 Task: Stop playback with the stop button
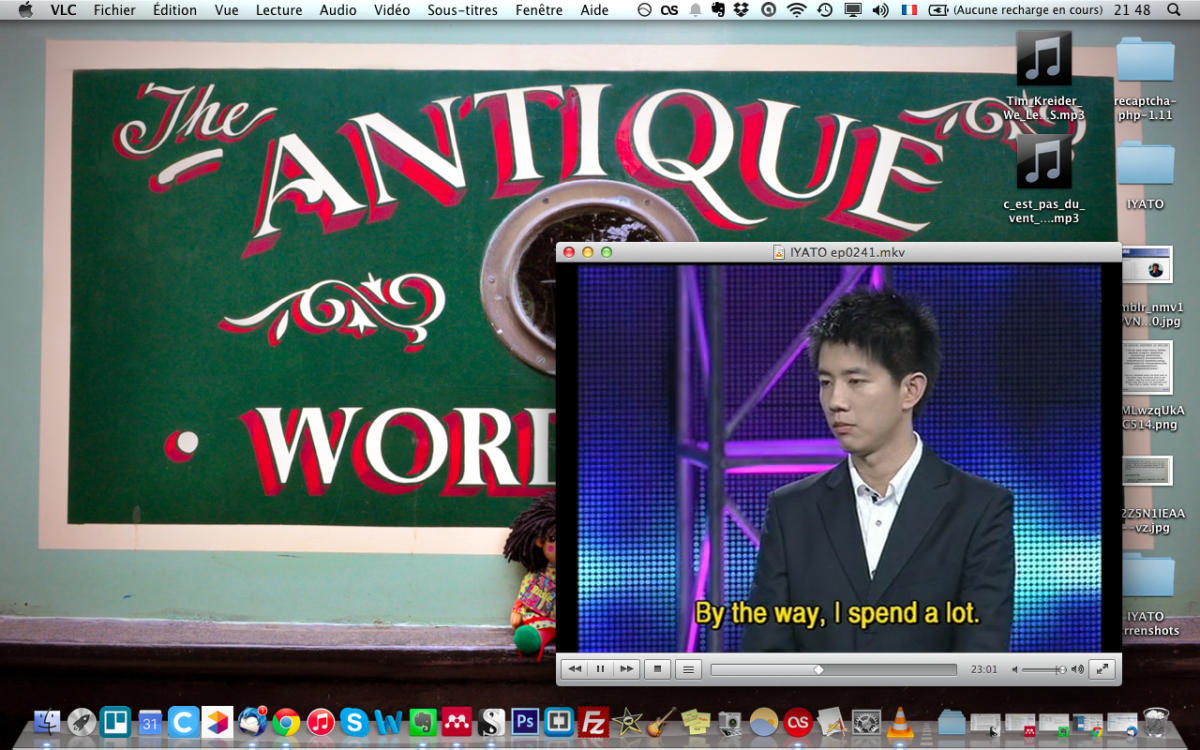click(657, 669)
